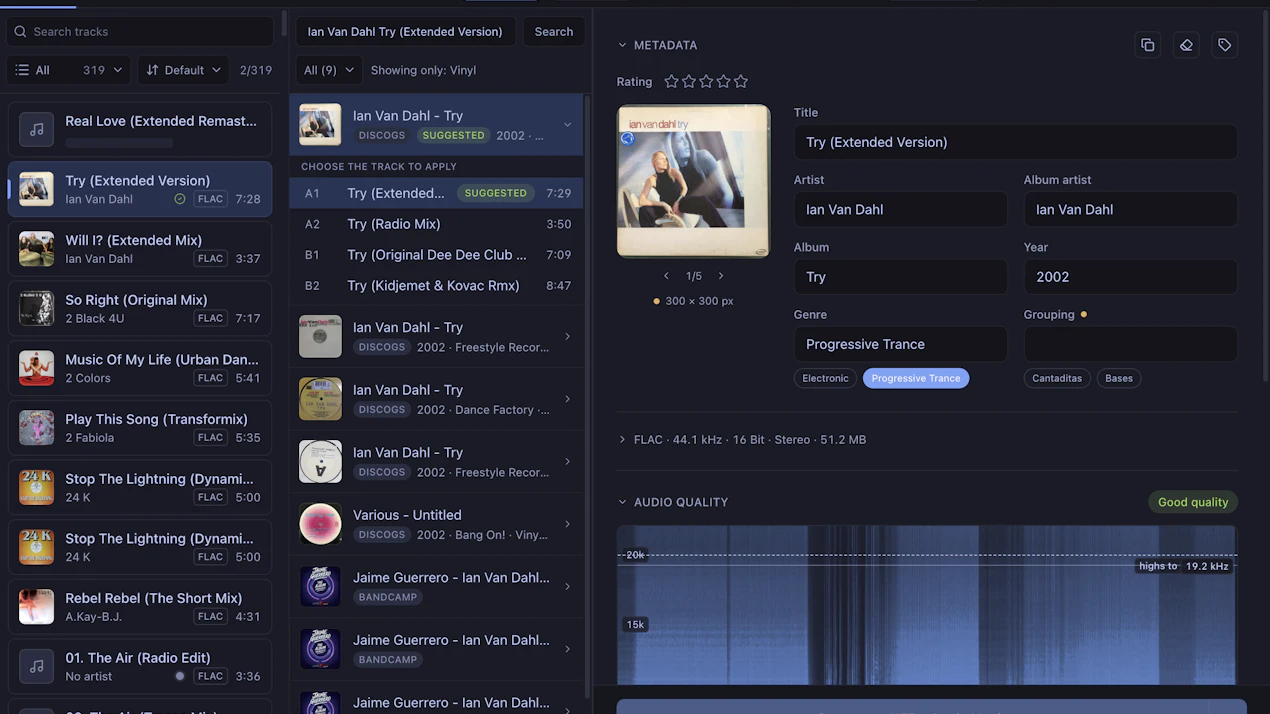Set rating to four stars
Image resolution: width=1270 pixels, height=714 pixels.
(723, 82)
